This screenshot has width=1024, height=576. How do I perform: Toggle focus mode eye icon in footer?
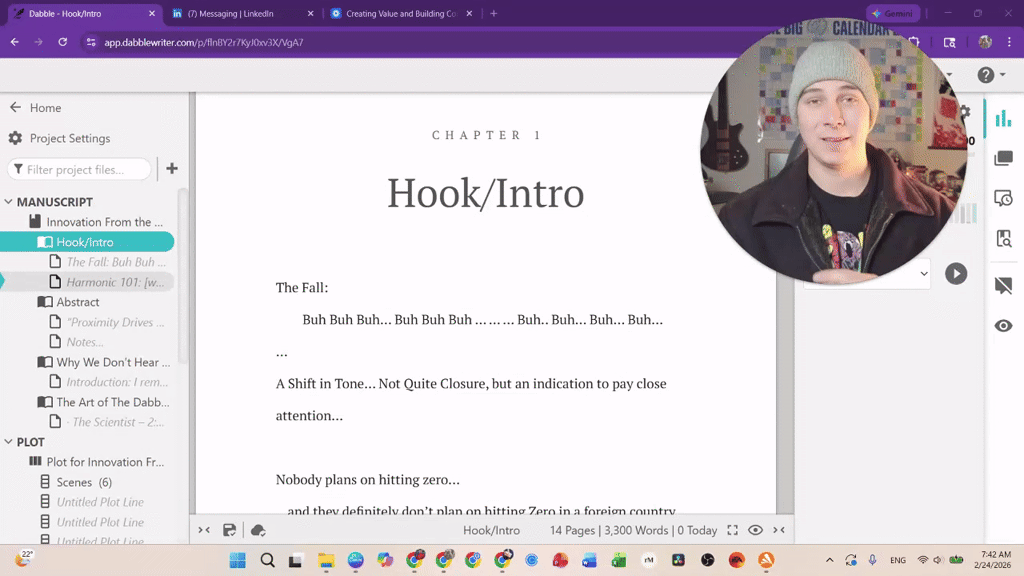(755, 530)
